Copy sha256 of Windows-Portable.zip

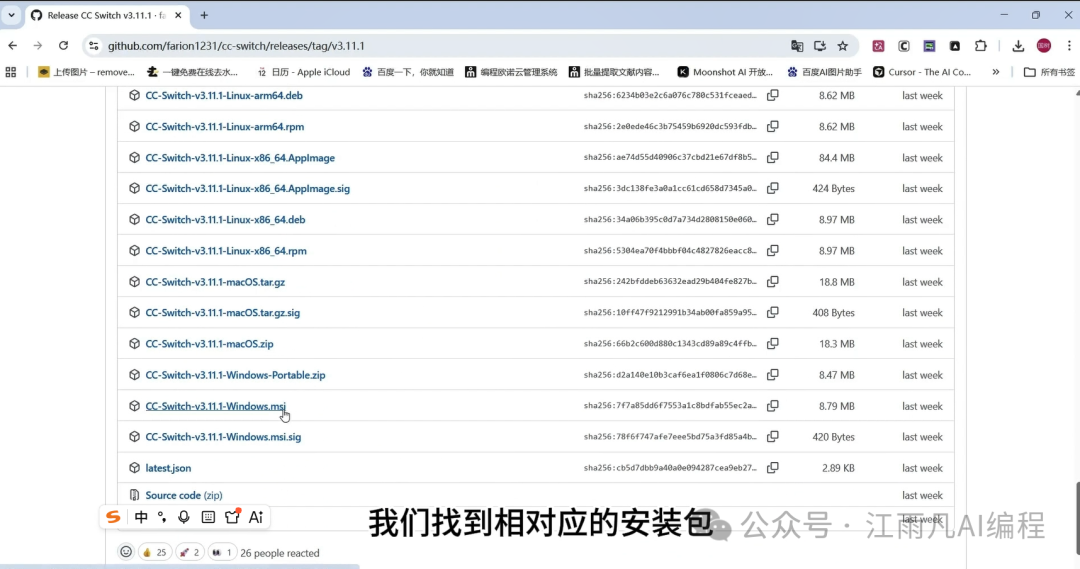click(x=773, y=375)
